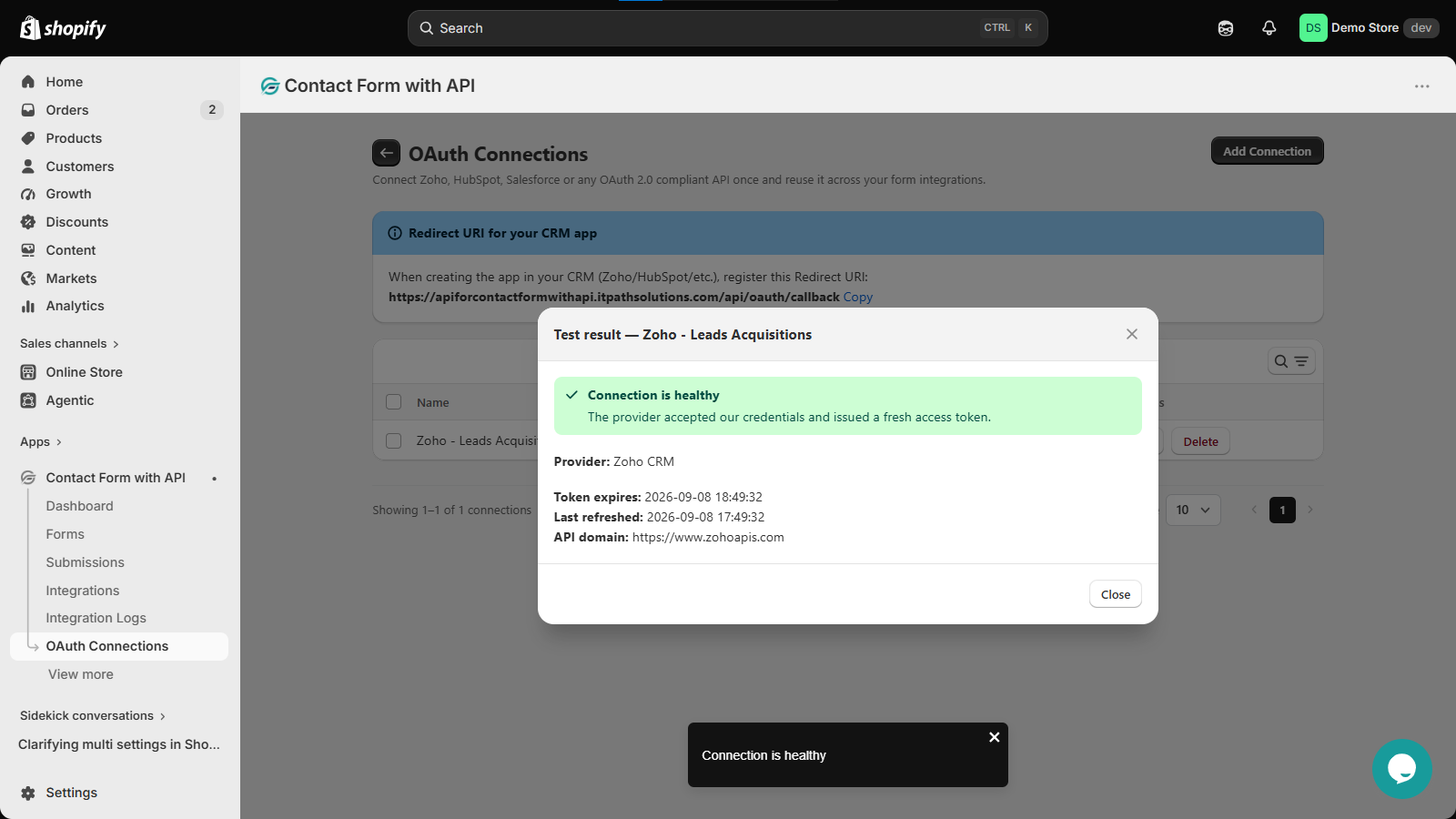The height and width of the screenshot is (819, 1456).
Task: Expand the Sales channels section
Action: pyautogui.click(x=70, y=343)
